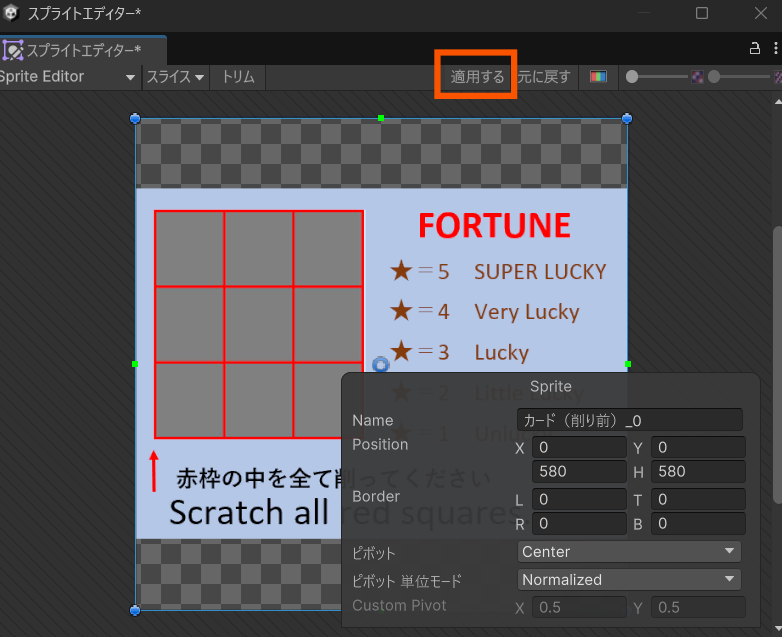The height and width of the screenshot is (637, 782).
Task: Click the Custom Pivot X field
Action: click(x=579, y=607)
